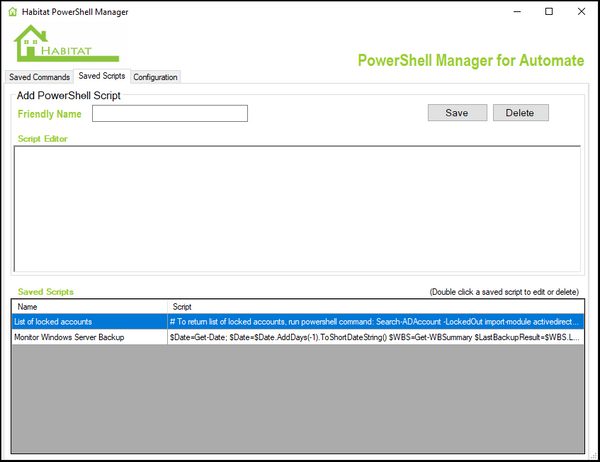Click the $Date=Get-Date script cell
The image size is (600, 462).
376,337
